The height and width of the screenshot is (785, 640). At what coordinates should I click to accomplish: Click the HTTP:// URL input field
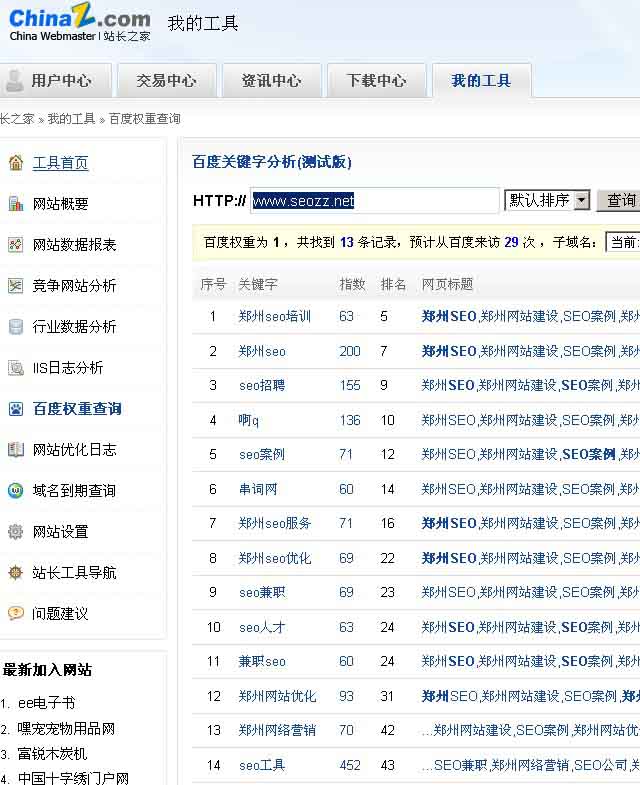click(375, 201)
